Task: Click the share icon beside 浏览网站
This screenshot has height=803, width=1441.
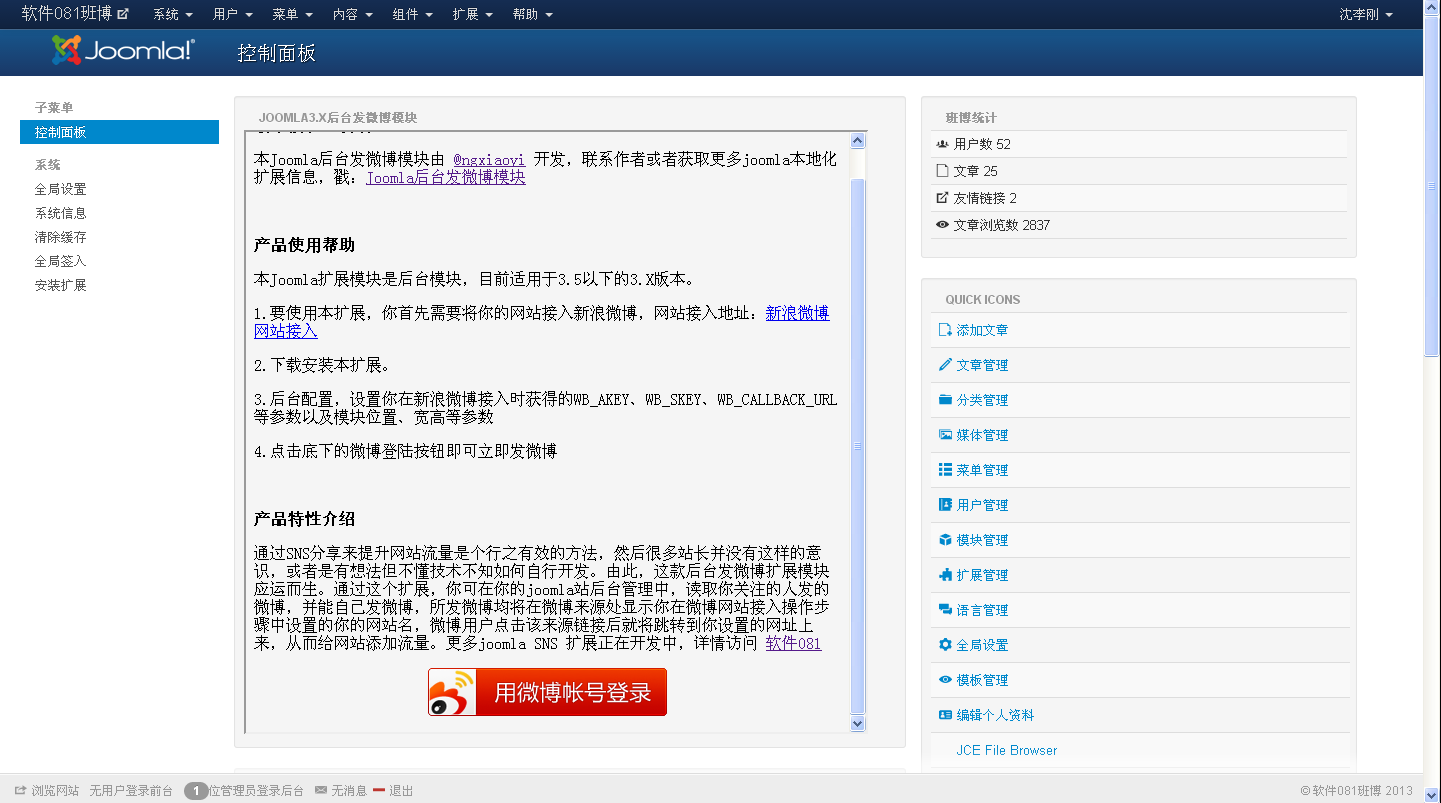Action: tap(20, 790)
